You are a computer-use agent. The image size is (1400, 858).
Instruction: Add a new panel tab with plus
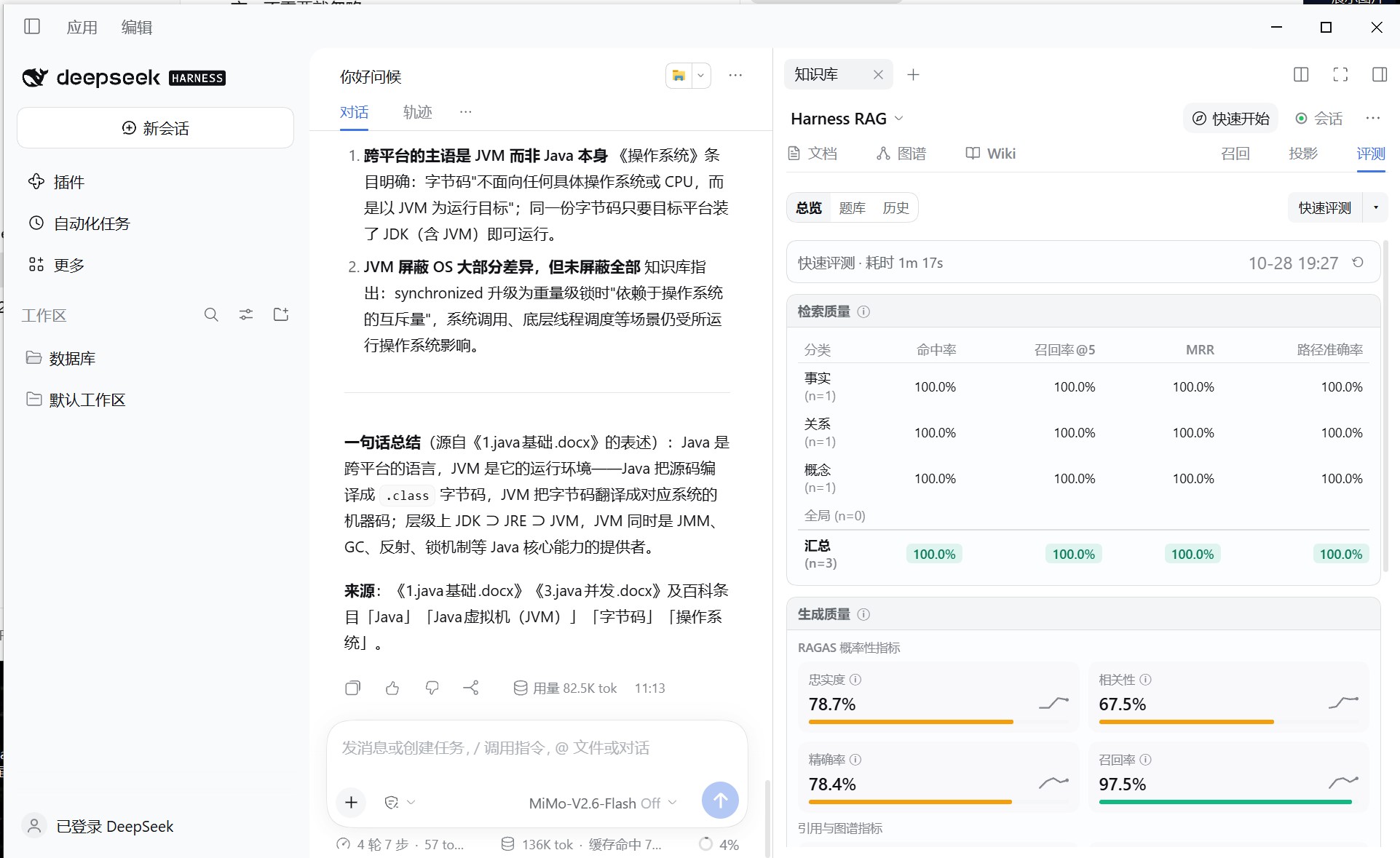click(913, 75)
